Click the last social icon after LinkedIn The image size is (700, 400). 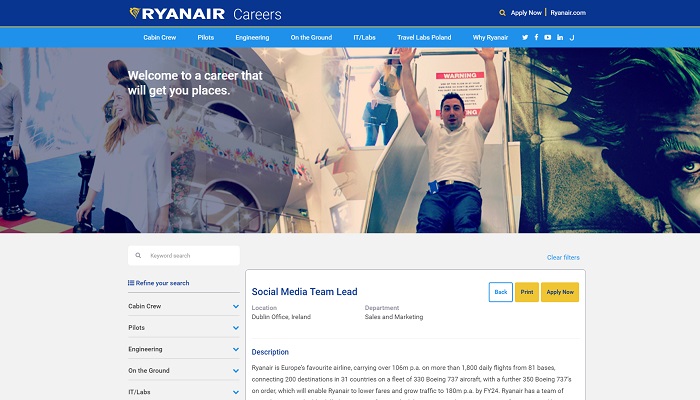click(572, 37)
